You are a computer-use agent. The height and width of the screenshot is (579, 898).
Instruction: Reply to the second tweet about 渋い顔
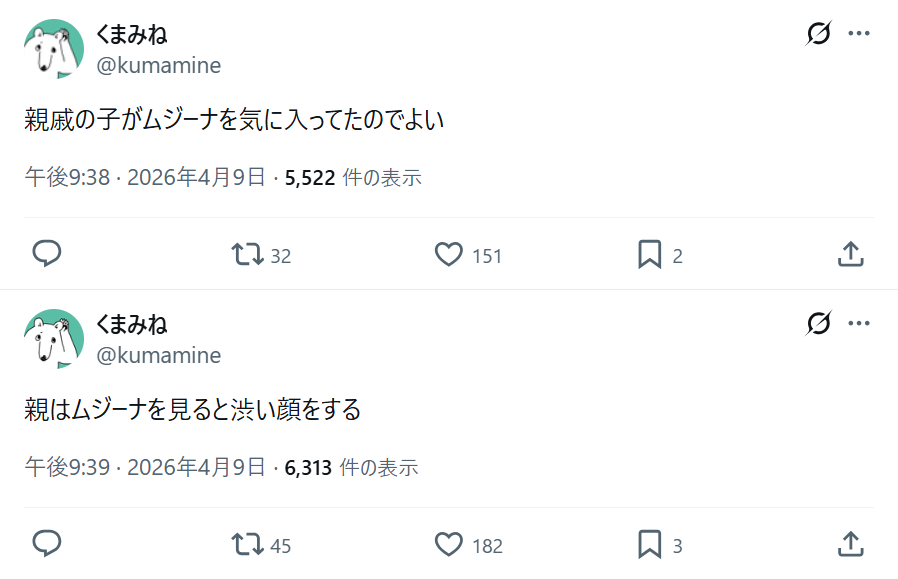(x=47, y=544)
